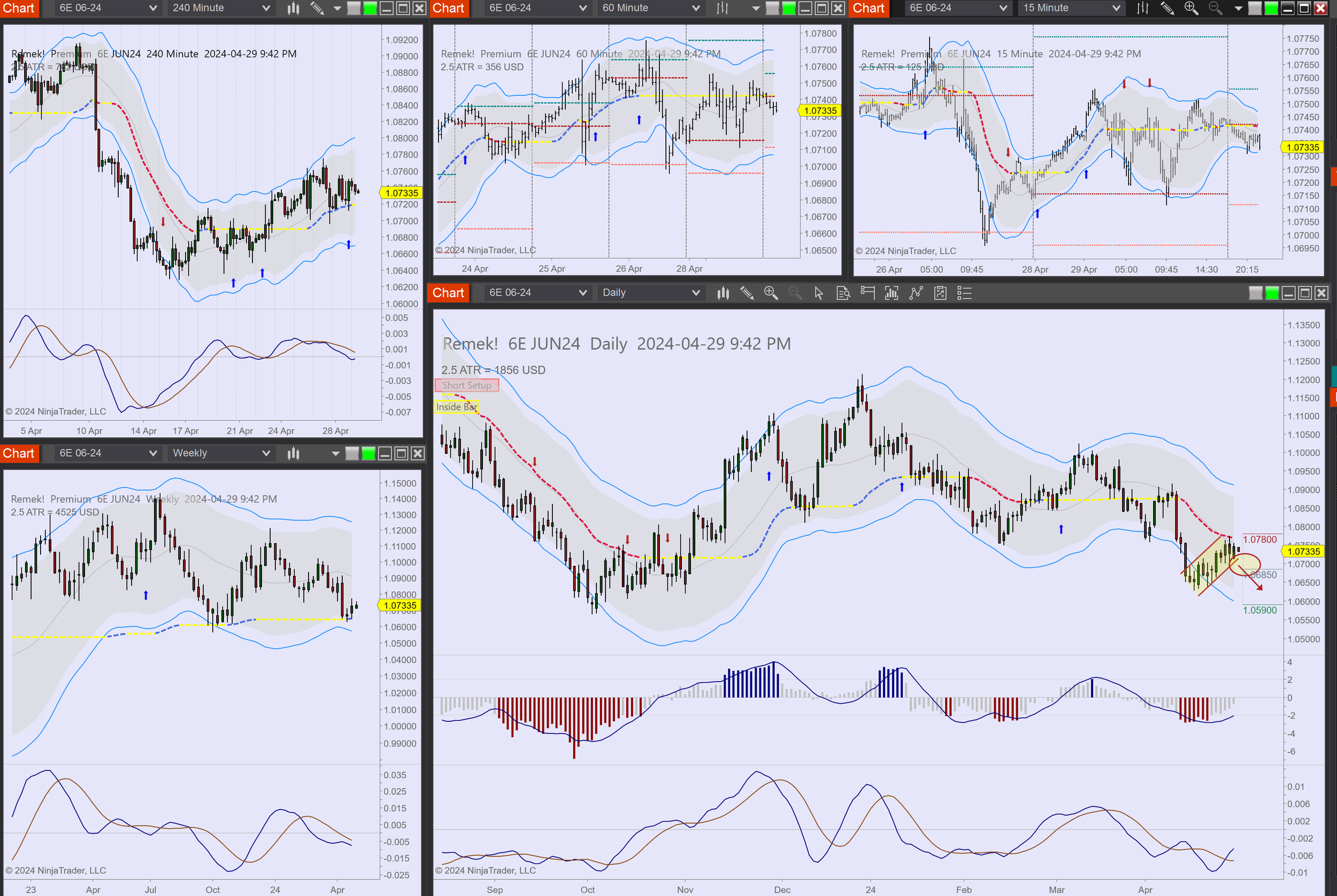Select the cursor pointer tool on Daily chart
Image resolution: width=1337 pixels, height=896 pixels.
[819, 293]
